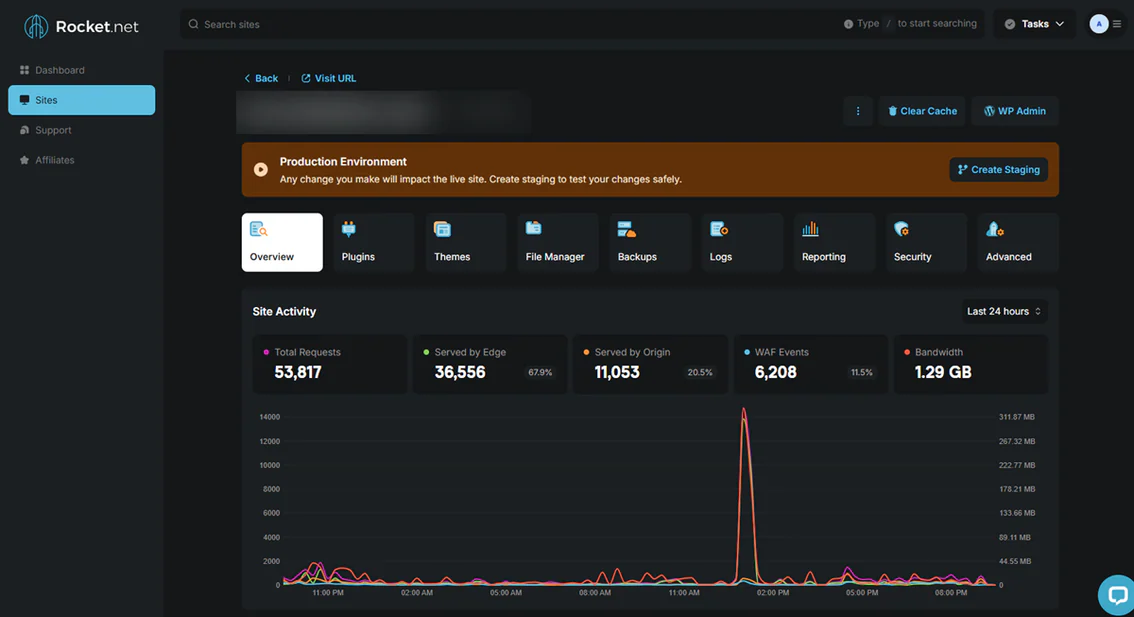The height and width of the screenshot is (617, 1134).
Task: Open the Reporting tab
Action: (834, 242)
